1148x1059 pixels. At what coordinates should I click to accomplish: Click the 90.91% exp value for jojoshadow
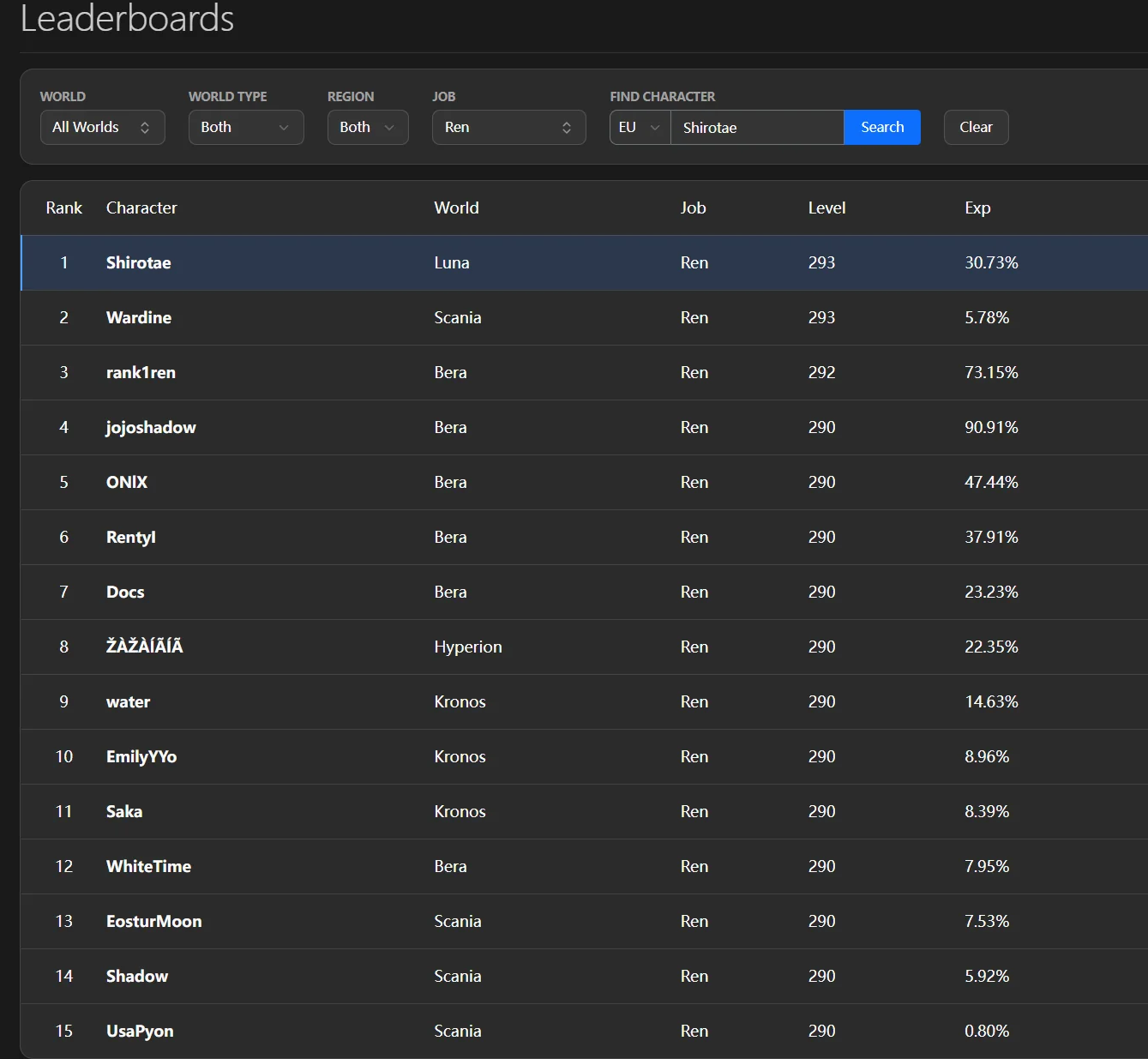pos(992,428)
